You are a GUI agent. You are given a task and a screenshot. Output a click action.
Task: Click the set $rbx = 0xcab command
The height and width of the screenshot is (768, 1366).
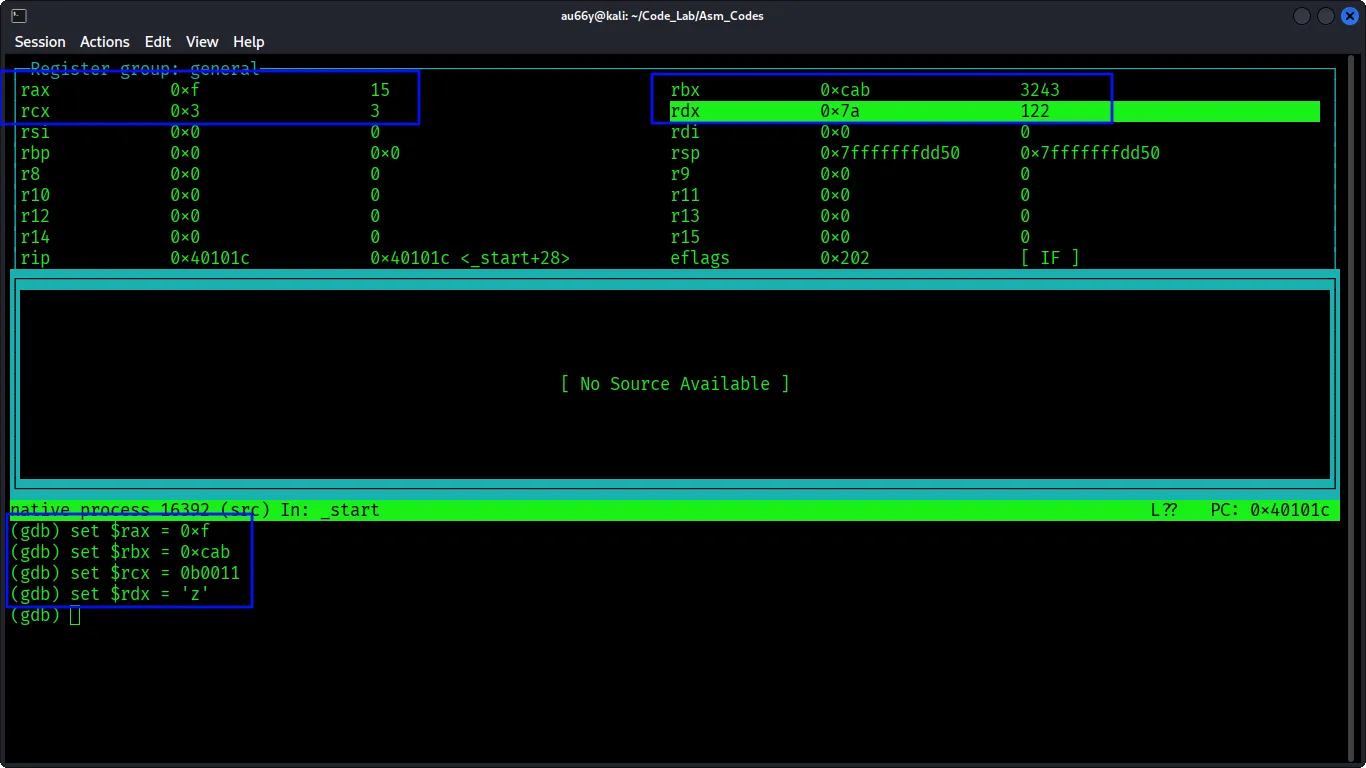tap(150, 552)
